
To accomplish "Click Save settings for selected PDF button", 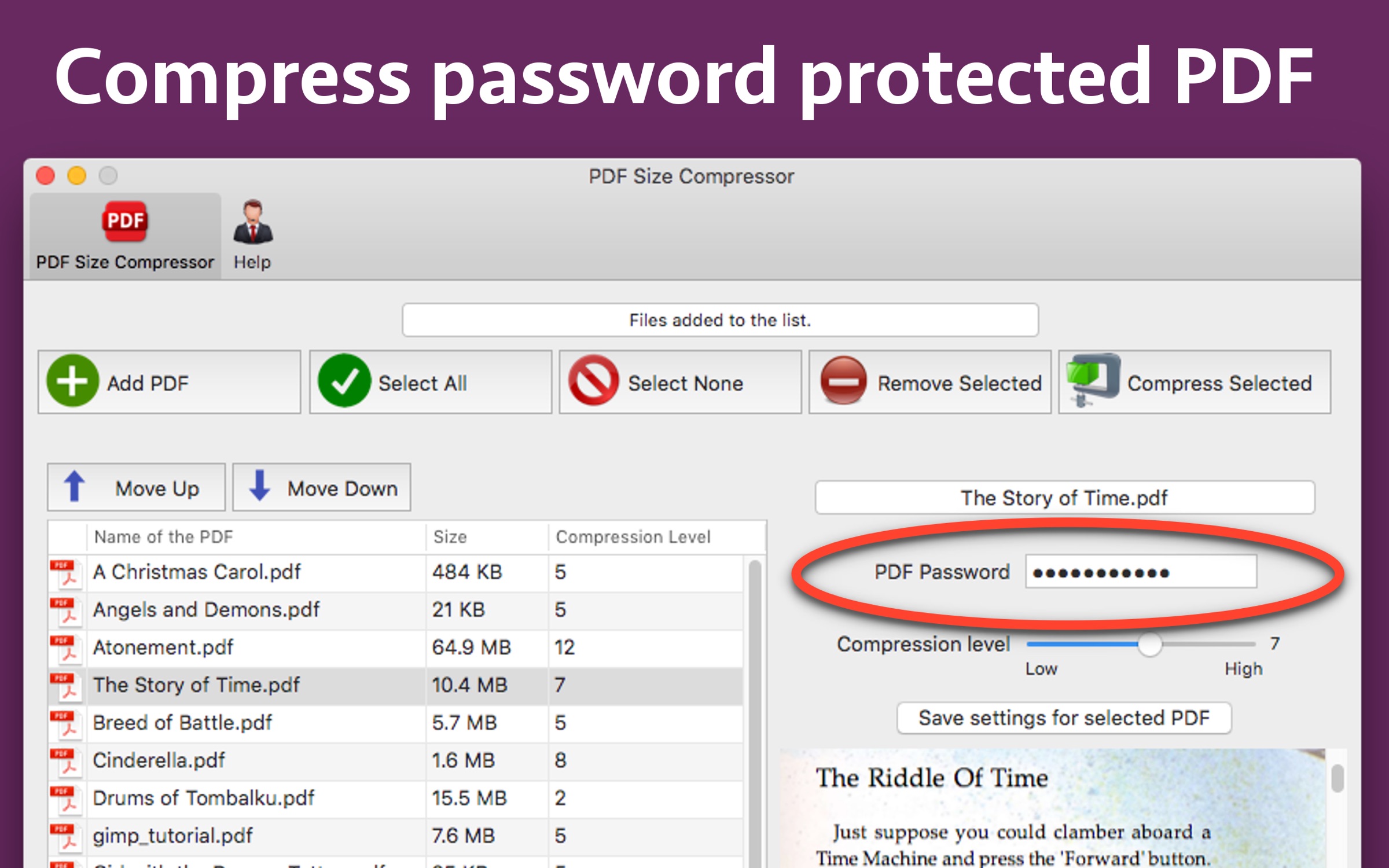I will pos(1064,718).
